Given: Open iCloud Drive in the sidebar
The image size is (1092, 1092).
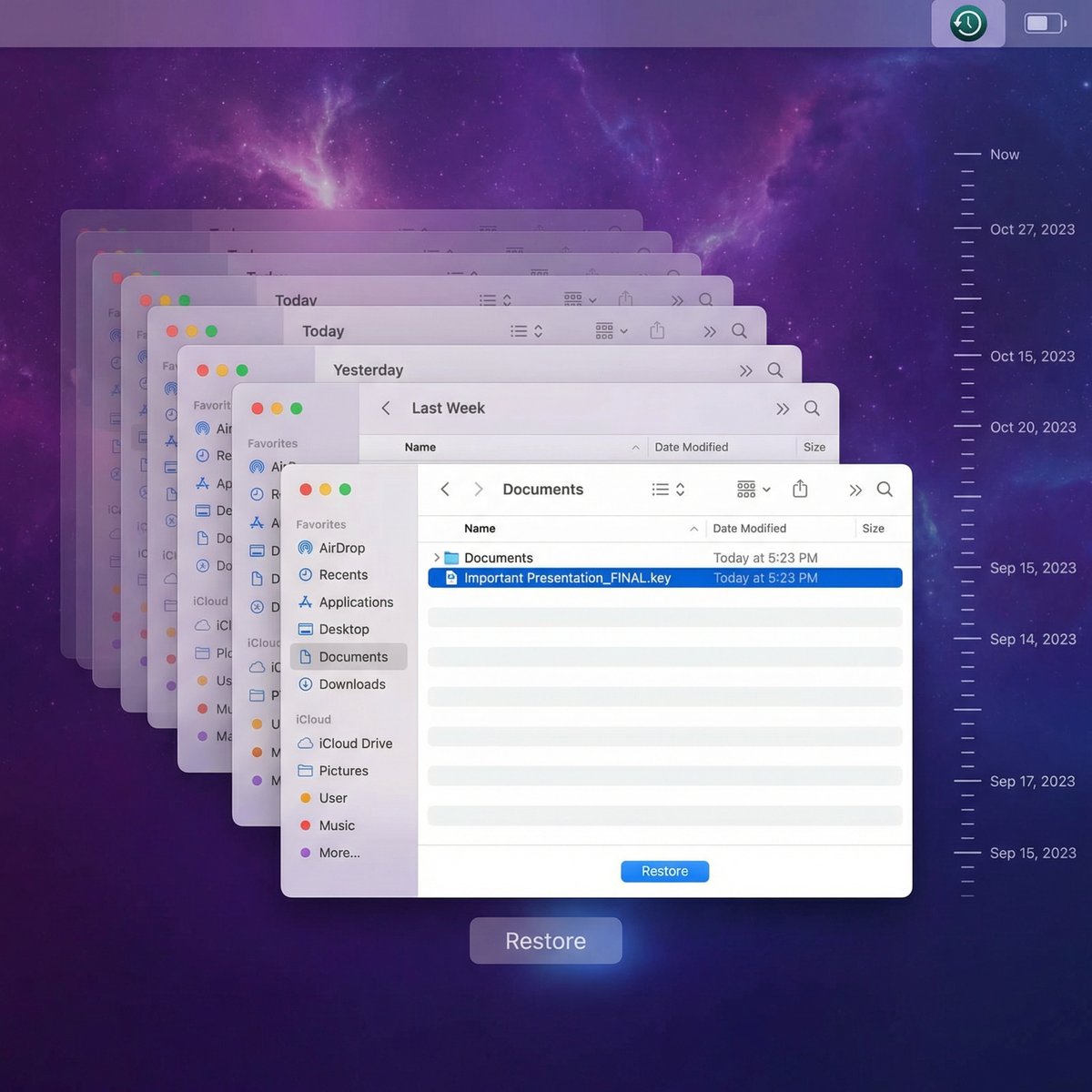Looking at the screenshot, I should pos(351,743).
